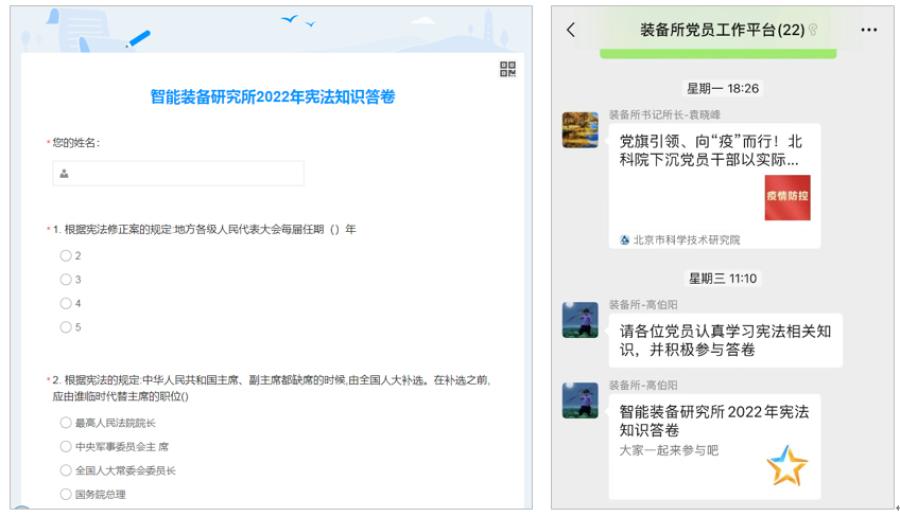
Task: Select option 3 for question 1
Action: (x=66, y=279)
